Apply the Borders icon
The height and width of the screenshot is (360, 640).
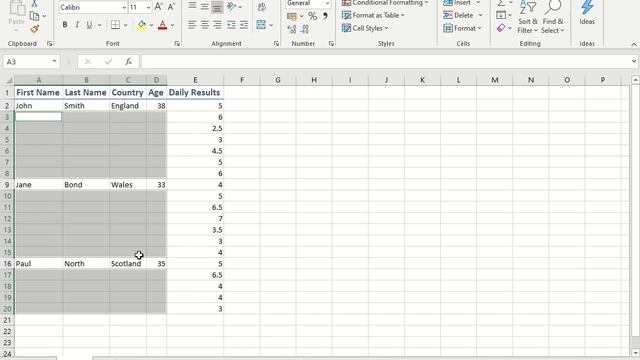click(x=116, y=25)
